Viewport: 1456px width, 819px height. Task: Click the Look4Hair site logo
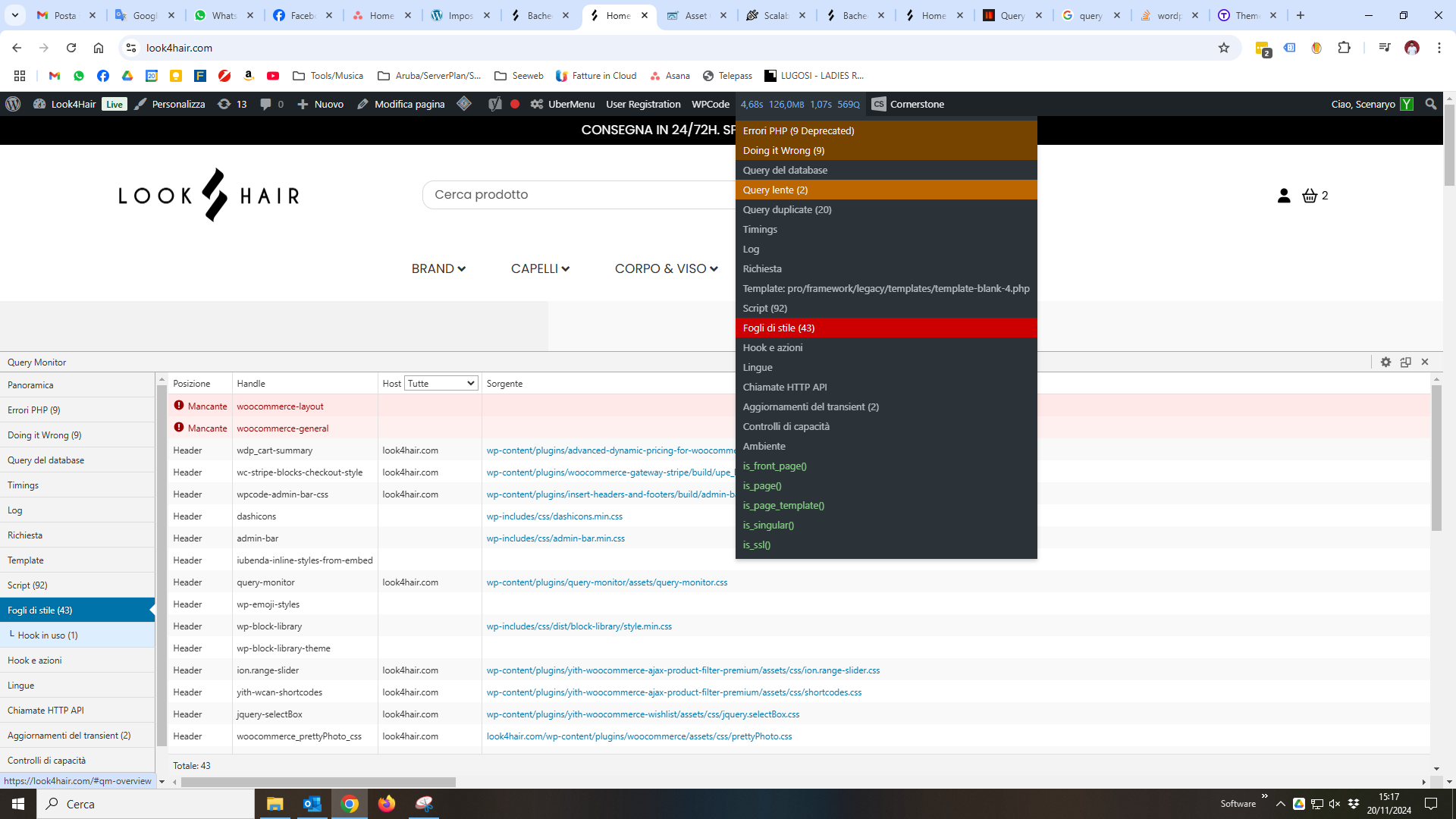(x=209, y=195)
